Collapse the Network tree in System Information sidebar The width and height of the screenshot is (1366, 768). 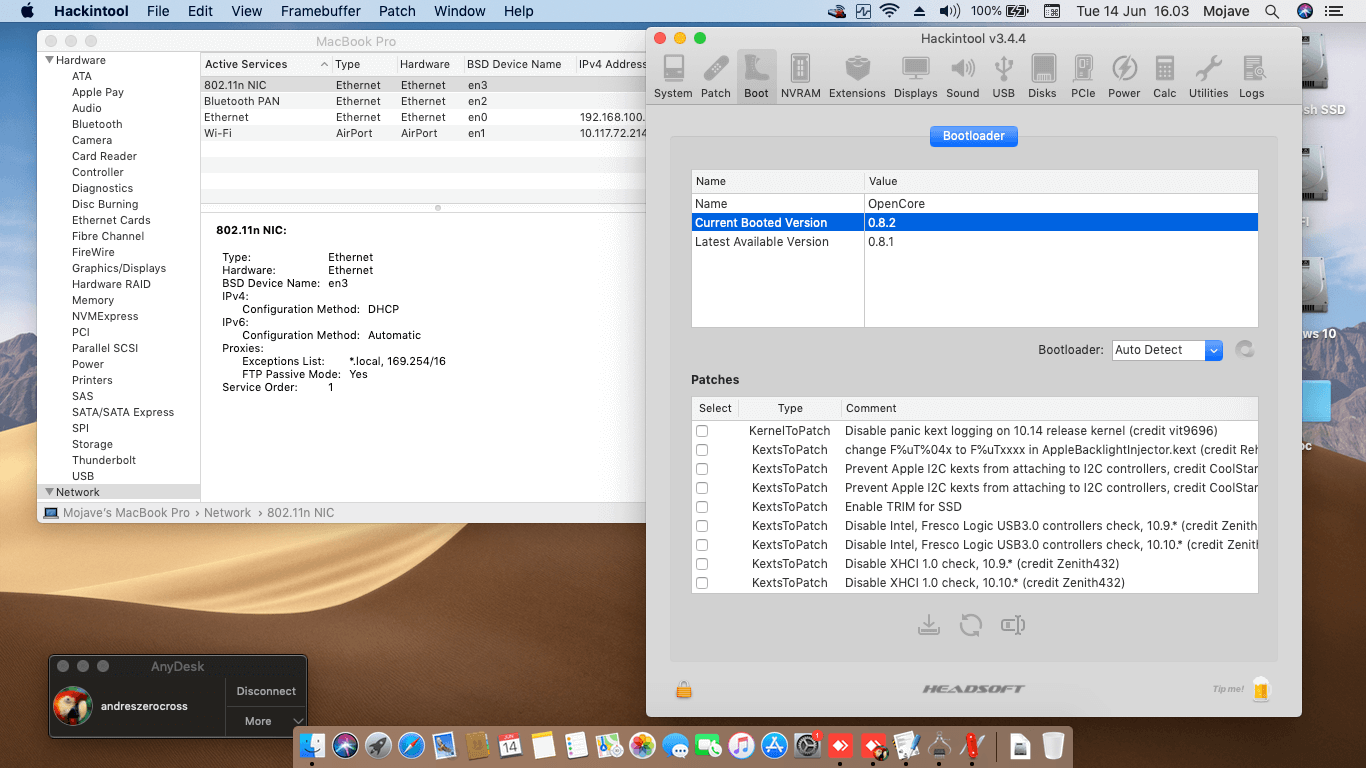(49, 492)
